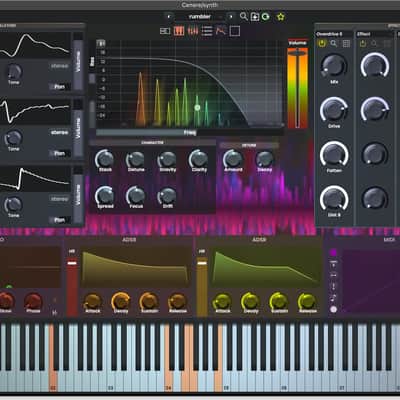Select the envelope curve view icon

[x=221, y=31]
